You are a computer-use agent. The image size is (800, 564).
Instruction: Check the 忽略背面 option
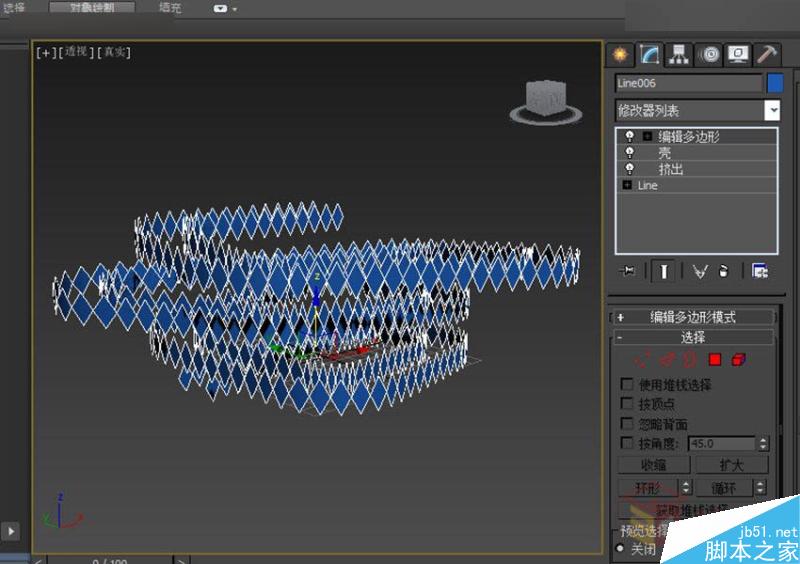pyautogui.click(x=627, y=424)
